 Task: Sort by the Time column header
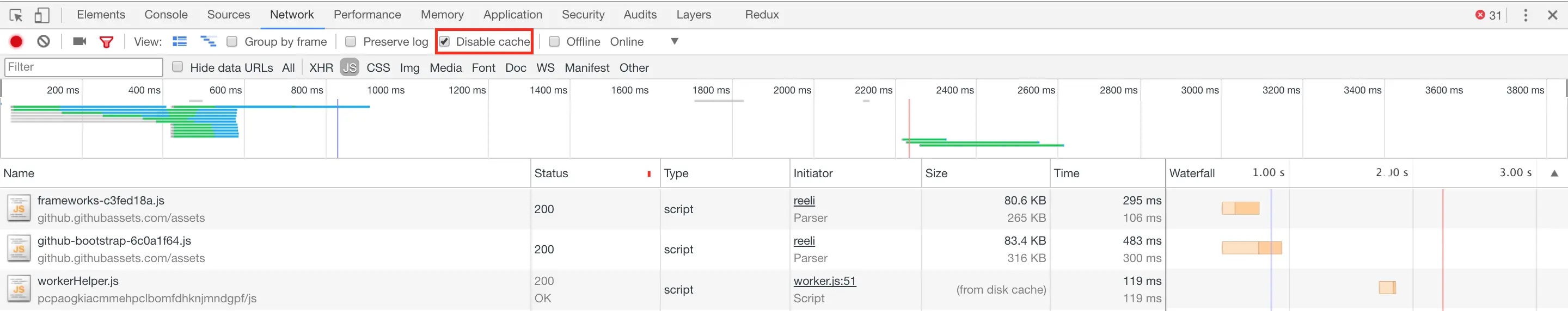tap(1108, 173)
